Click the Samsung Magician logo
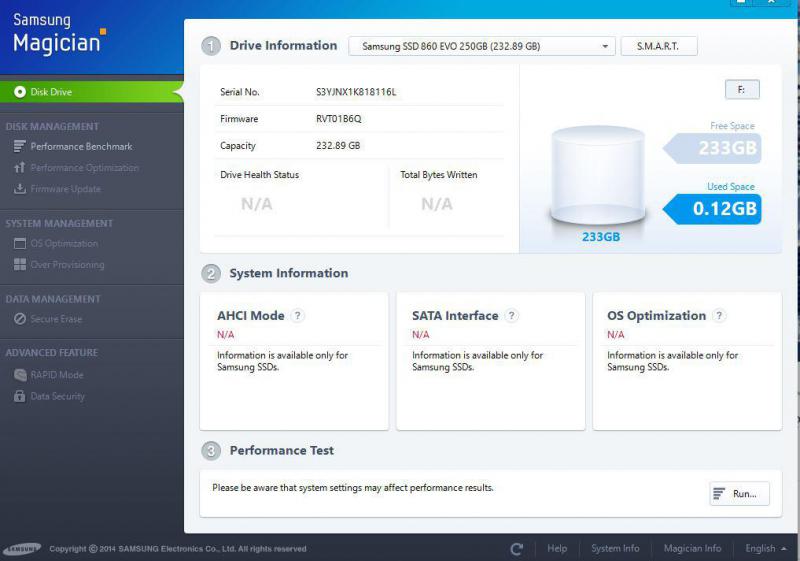This screenshot has width=800, height=561. (58, 34)
